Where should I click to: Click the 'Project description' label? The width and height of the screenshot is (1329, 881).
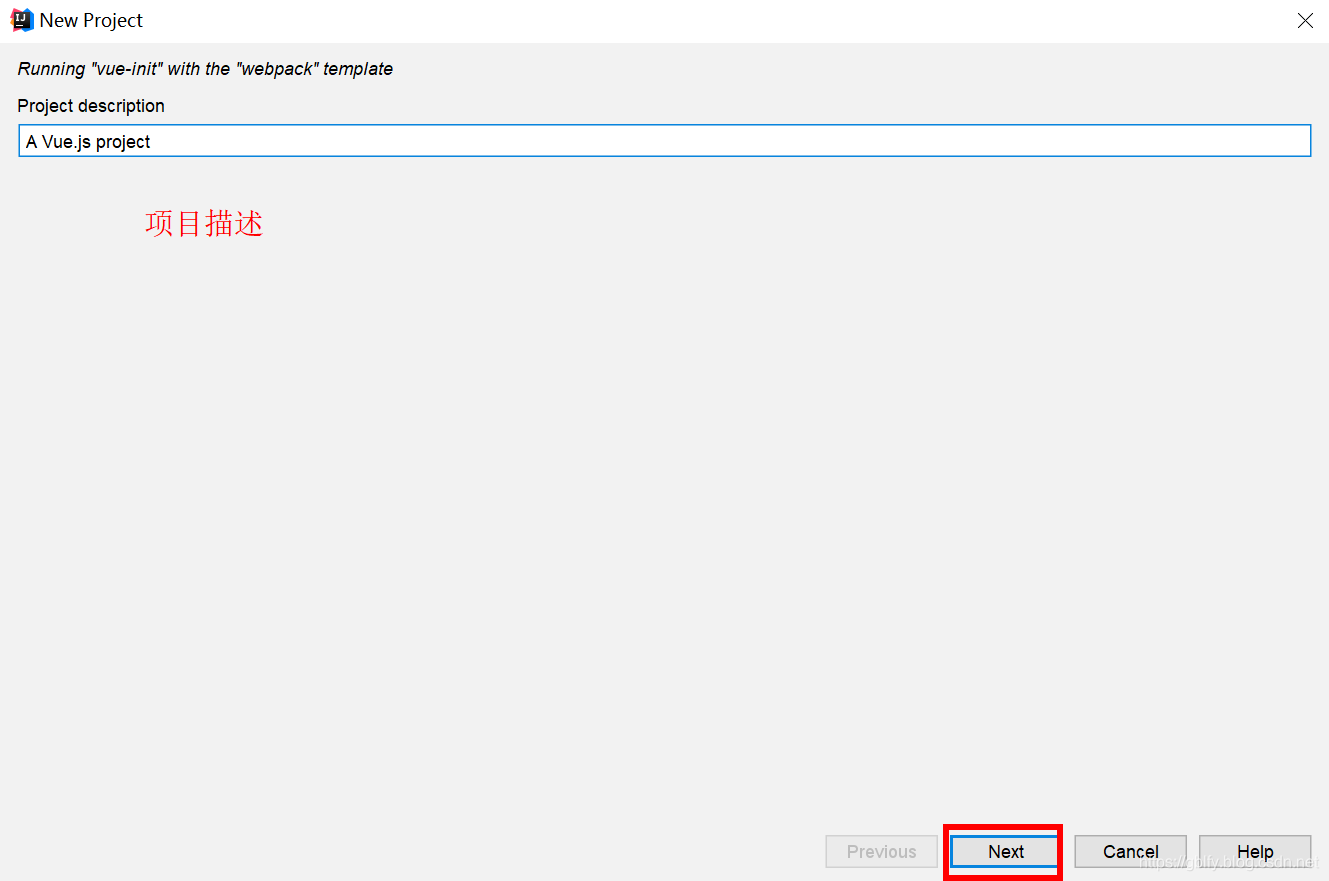point(91,106)
